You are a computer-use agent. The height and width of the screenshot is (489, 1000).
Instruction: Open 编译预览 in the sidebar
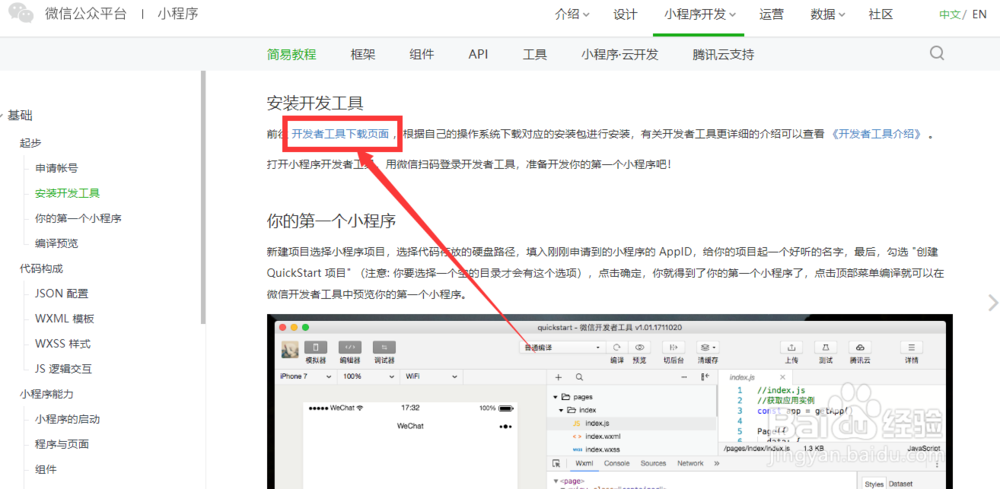pyautogui.click(x=56, y=244)
